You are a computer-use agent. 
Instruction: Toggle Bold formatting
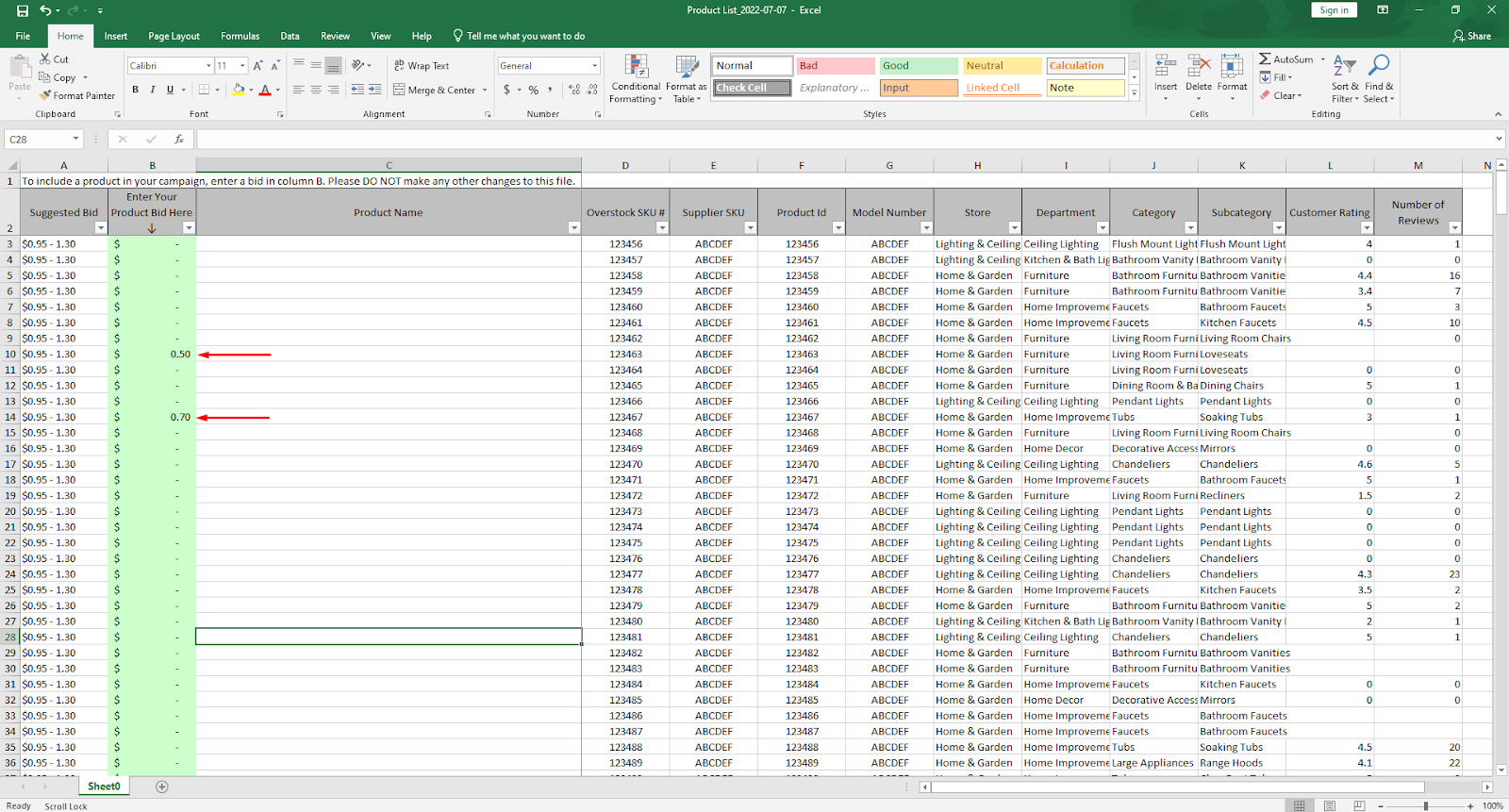click(x=136, y=90)
